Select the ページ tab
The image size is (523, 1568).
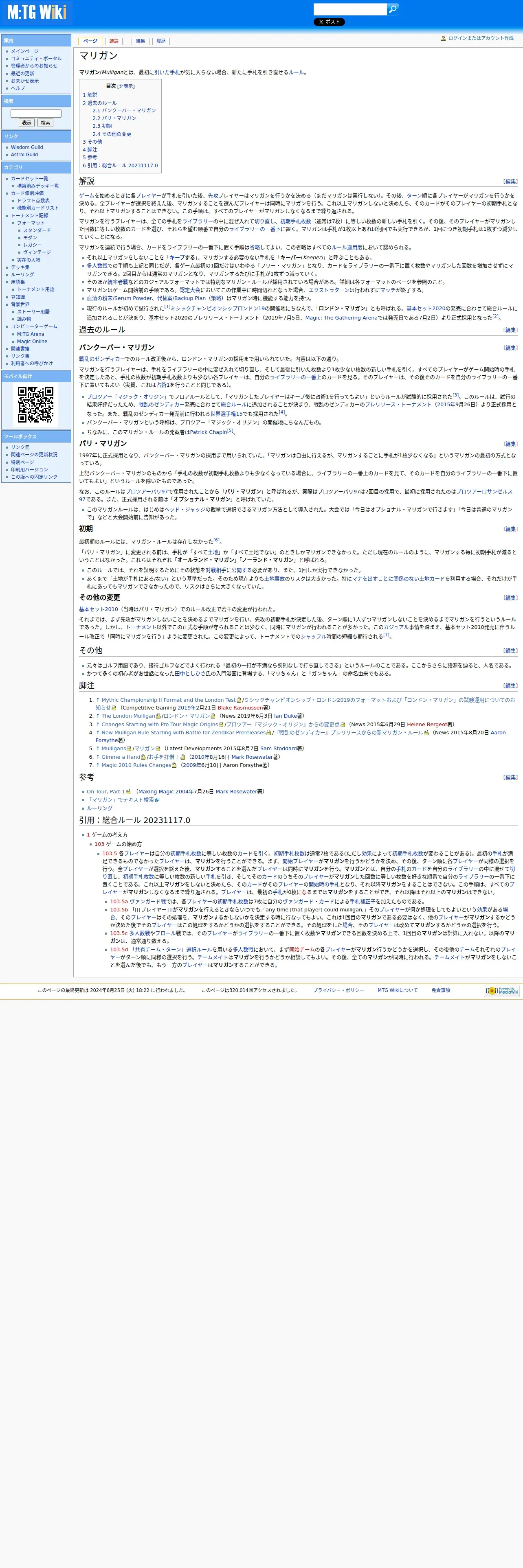click(90, 41)
